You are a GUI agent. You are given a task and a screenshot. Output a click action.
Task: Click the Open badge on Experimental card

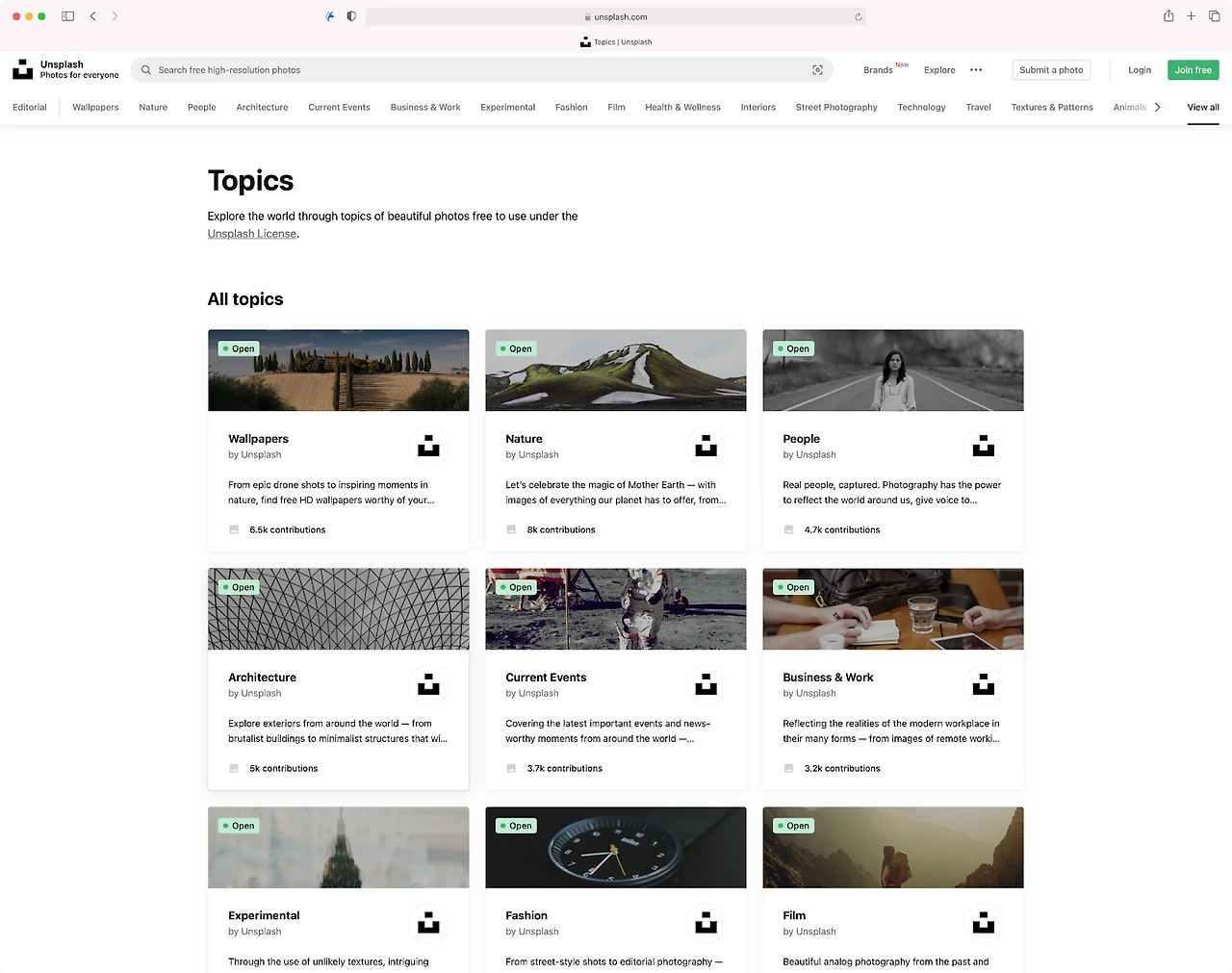point(239,826)
